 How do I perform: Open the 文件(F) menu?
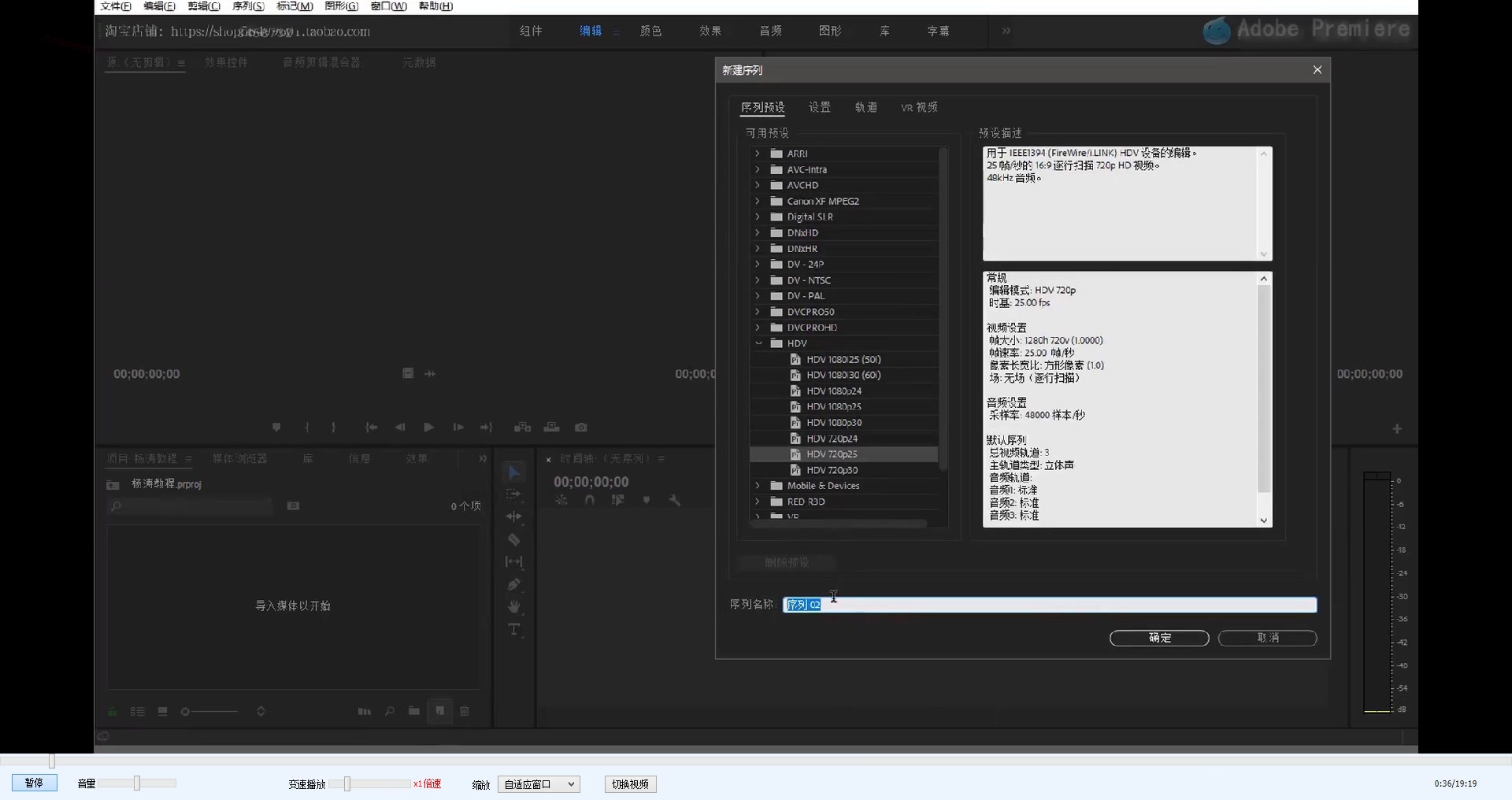coord(116,6)
